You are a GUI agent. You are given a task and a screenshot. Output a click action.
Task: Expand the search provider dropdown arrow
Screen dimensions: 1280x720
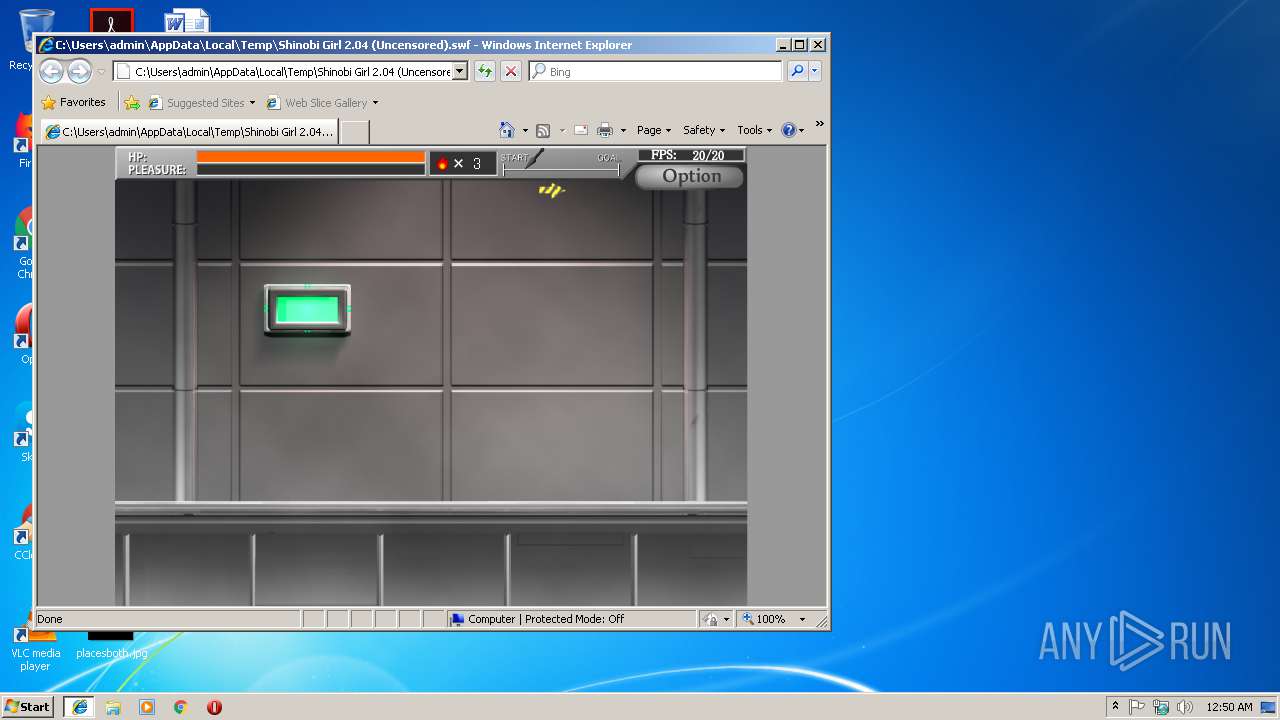[815, 71]
